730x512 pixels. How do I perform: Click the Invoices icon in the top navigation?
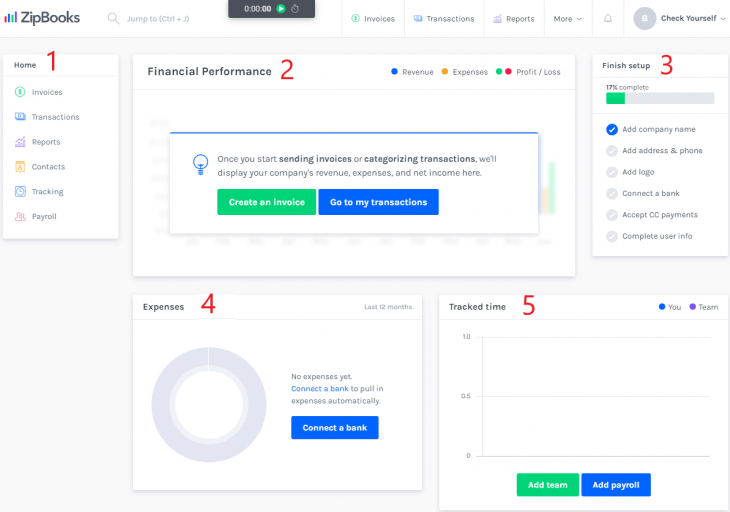pos(355,19)
